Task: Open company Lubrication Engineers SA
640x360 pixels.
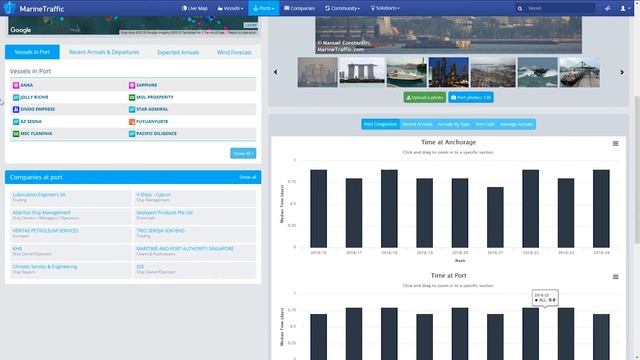Action: tap(39, 195)
